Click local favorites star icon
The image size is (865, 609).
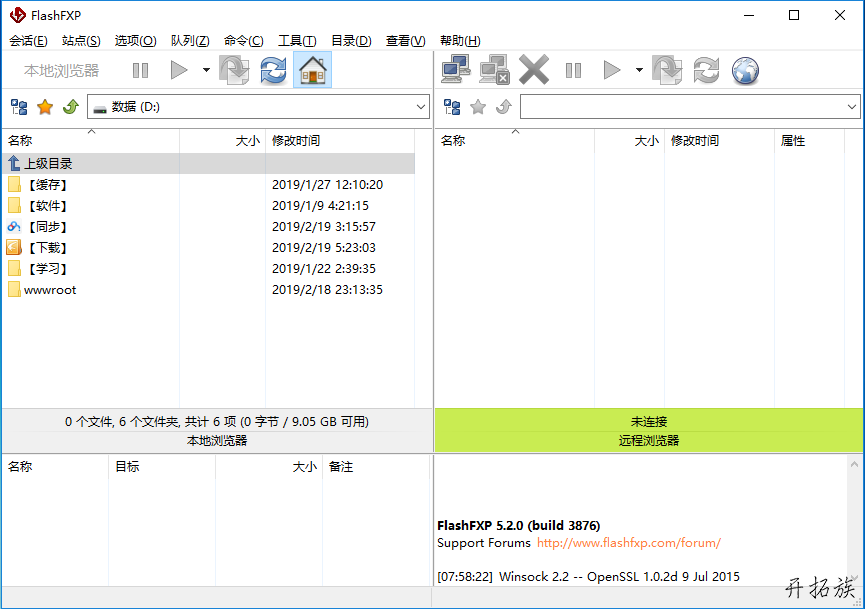coord(45,106)
